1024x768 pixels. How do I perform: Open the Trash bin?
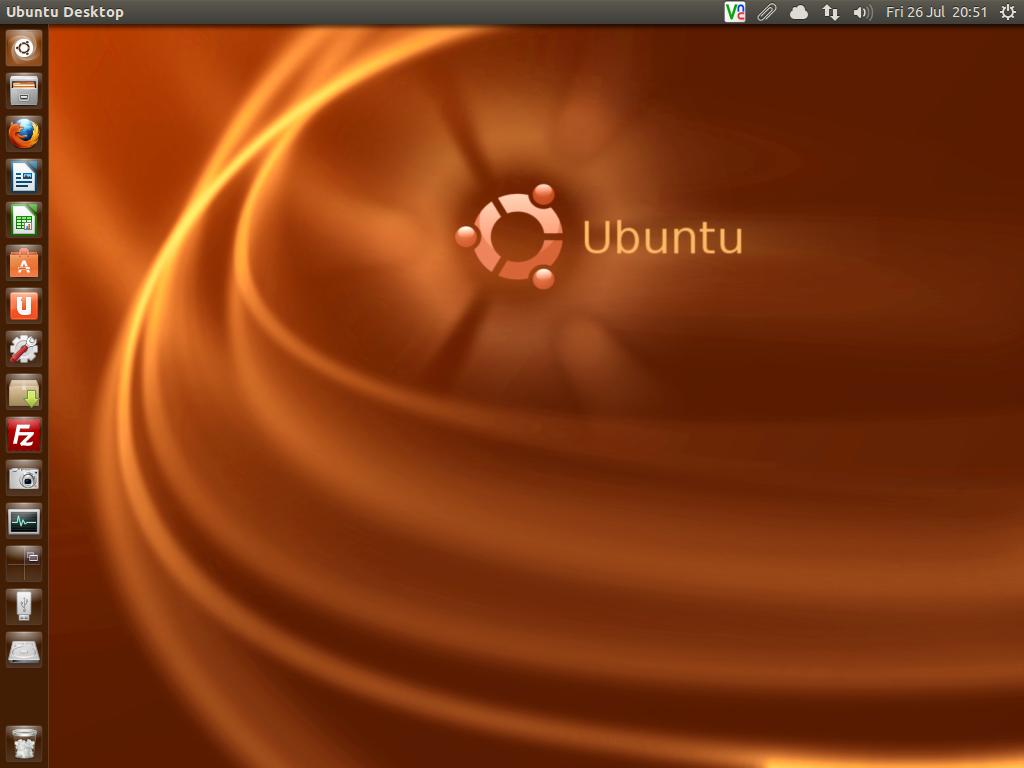pyautogui.click(x=24, y=743)
